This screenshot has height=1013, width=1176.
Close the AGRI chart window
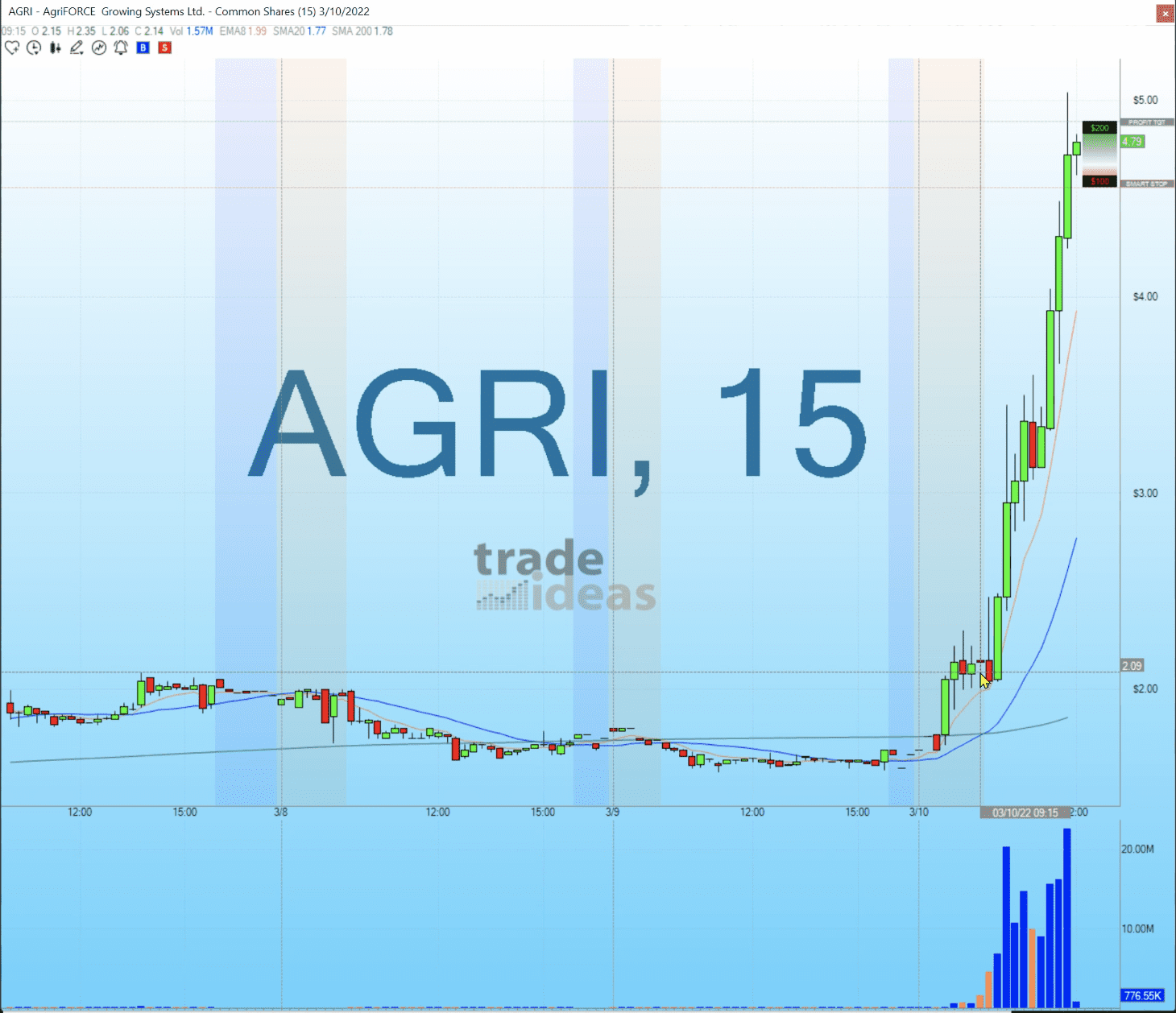[1165, 13]
